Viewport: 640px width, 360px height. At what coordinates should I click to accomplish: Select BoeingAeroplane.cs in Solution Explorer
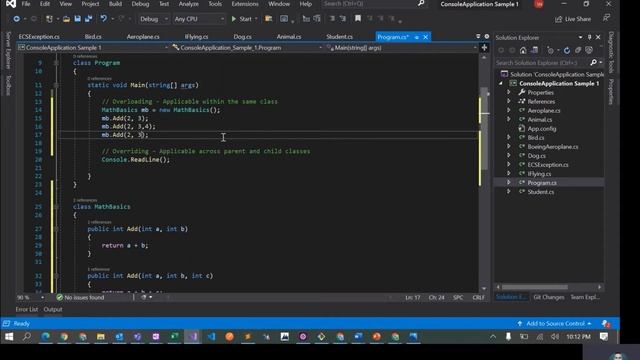pyautogui.click(x=553, y=147)
